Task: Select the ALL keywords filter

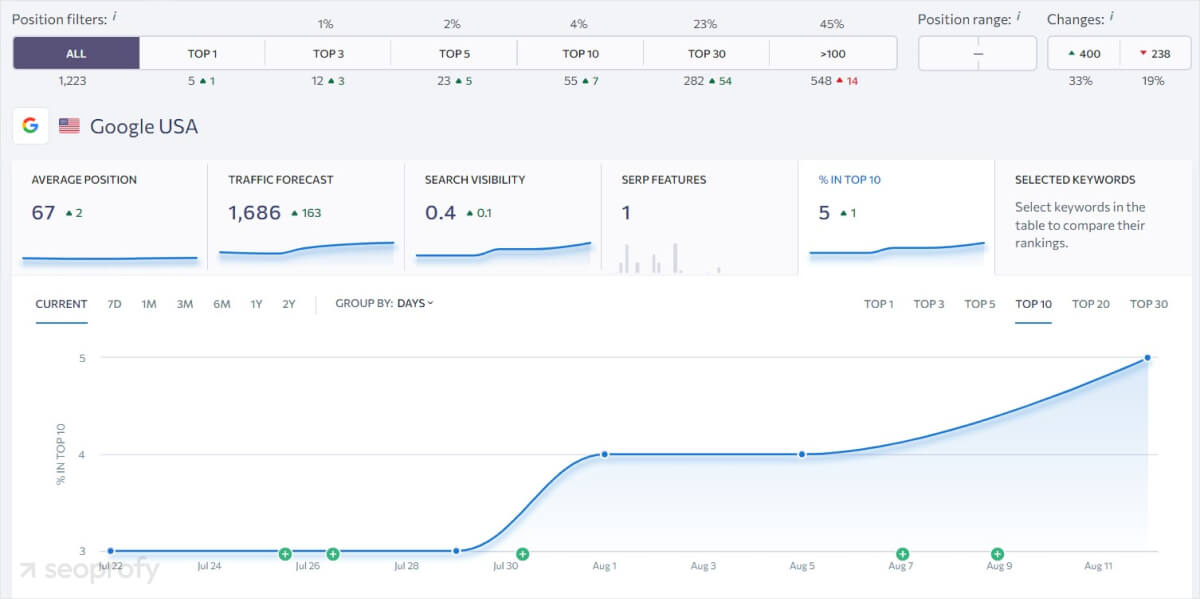Action: click(x=75, y=53)
